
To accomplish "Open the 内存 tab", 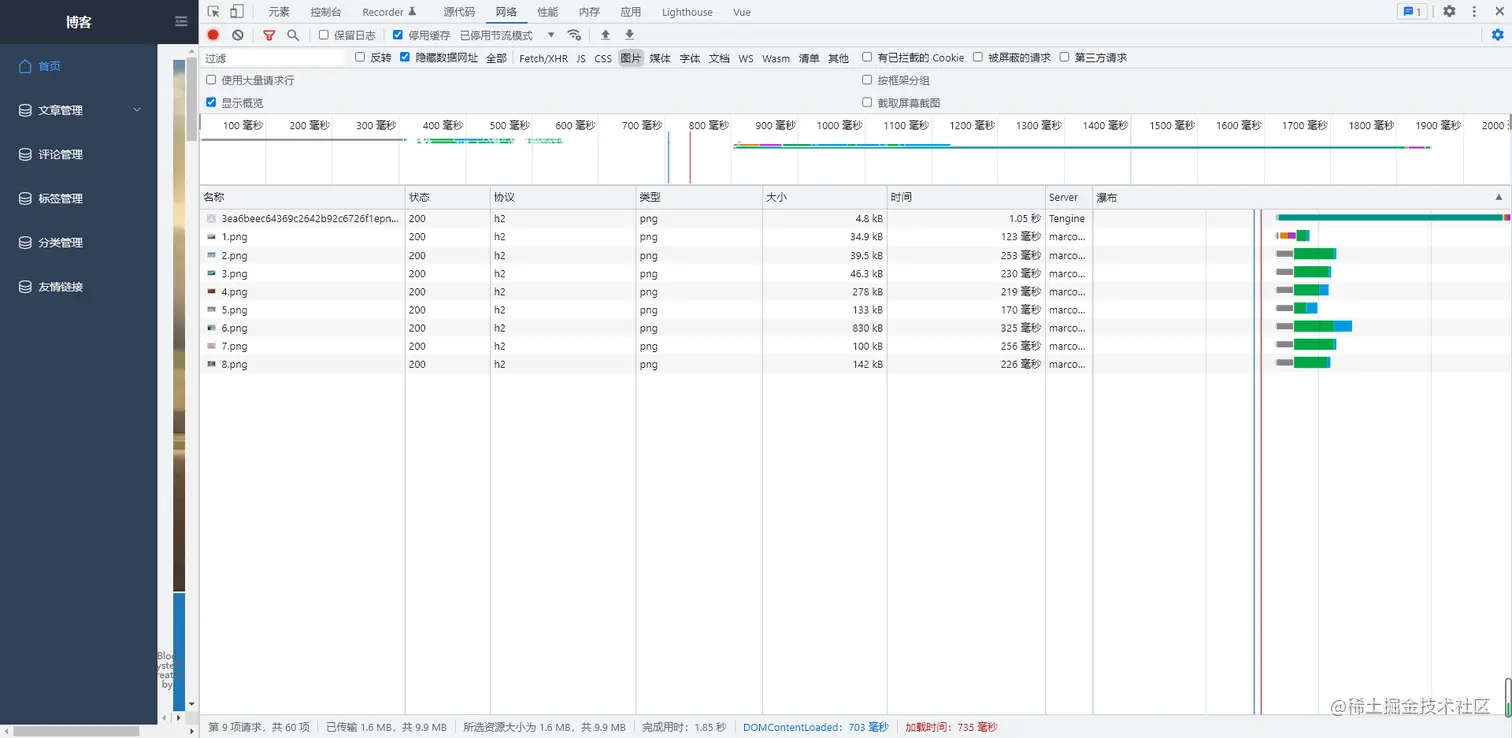I will [x=589, y=12].
